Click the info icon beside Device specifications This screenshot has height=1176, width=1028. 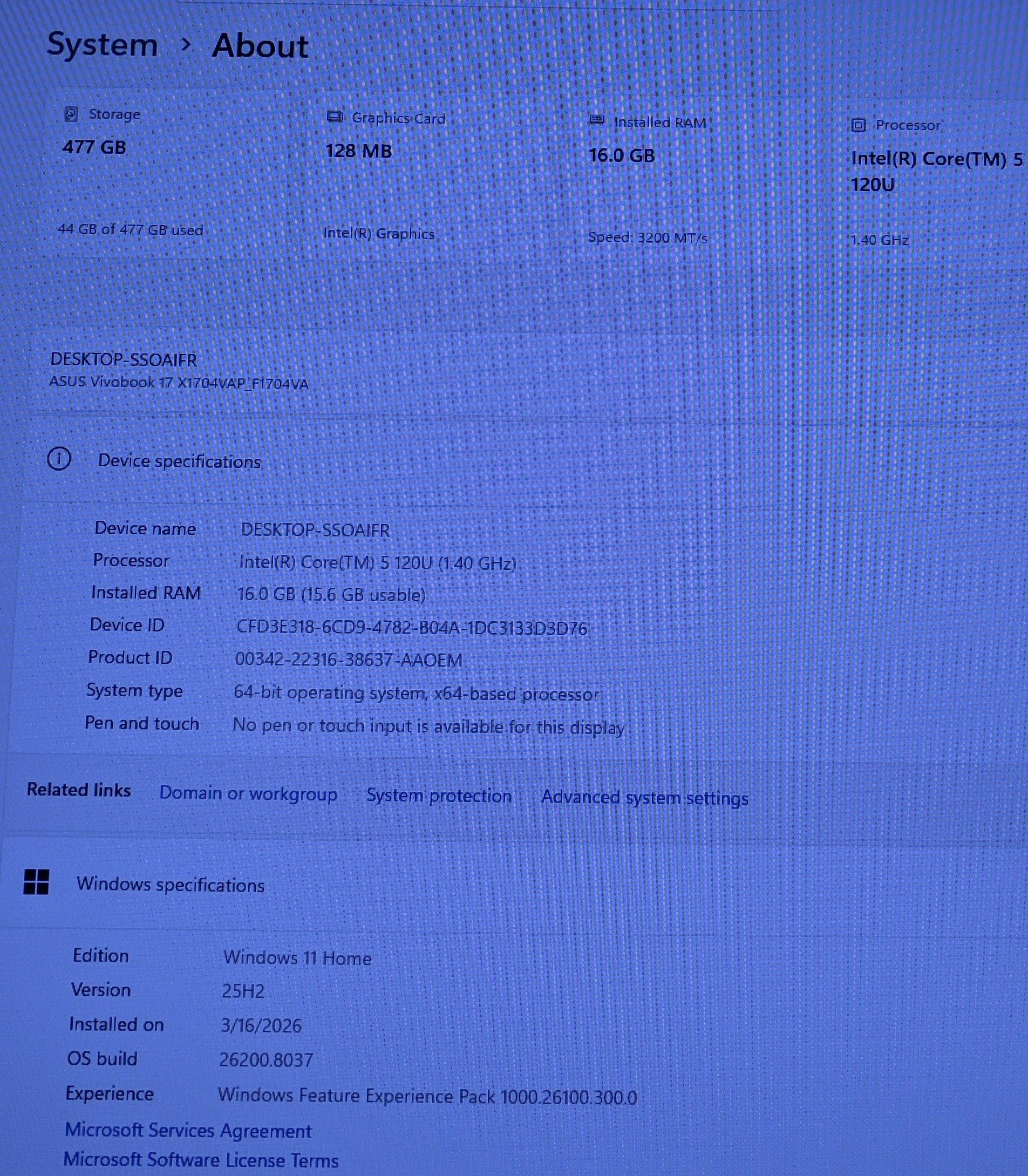coord(59,459)
